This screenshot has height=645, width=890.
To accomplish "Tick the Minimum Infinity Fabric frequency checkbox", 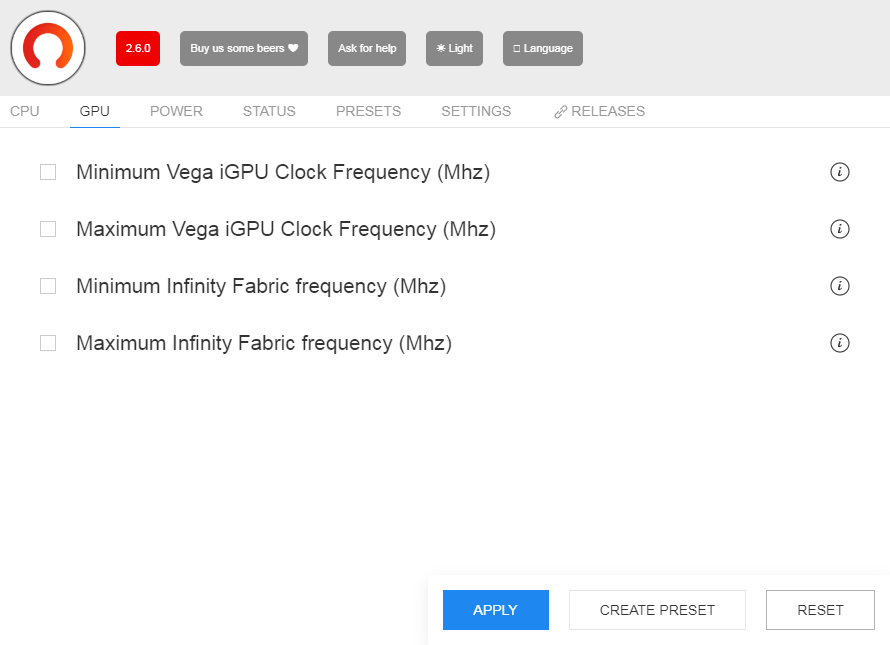I will pyautogui.click(x=48, y=286).
